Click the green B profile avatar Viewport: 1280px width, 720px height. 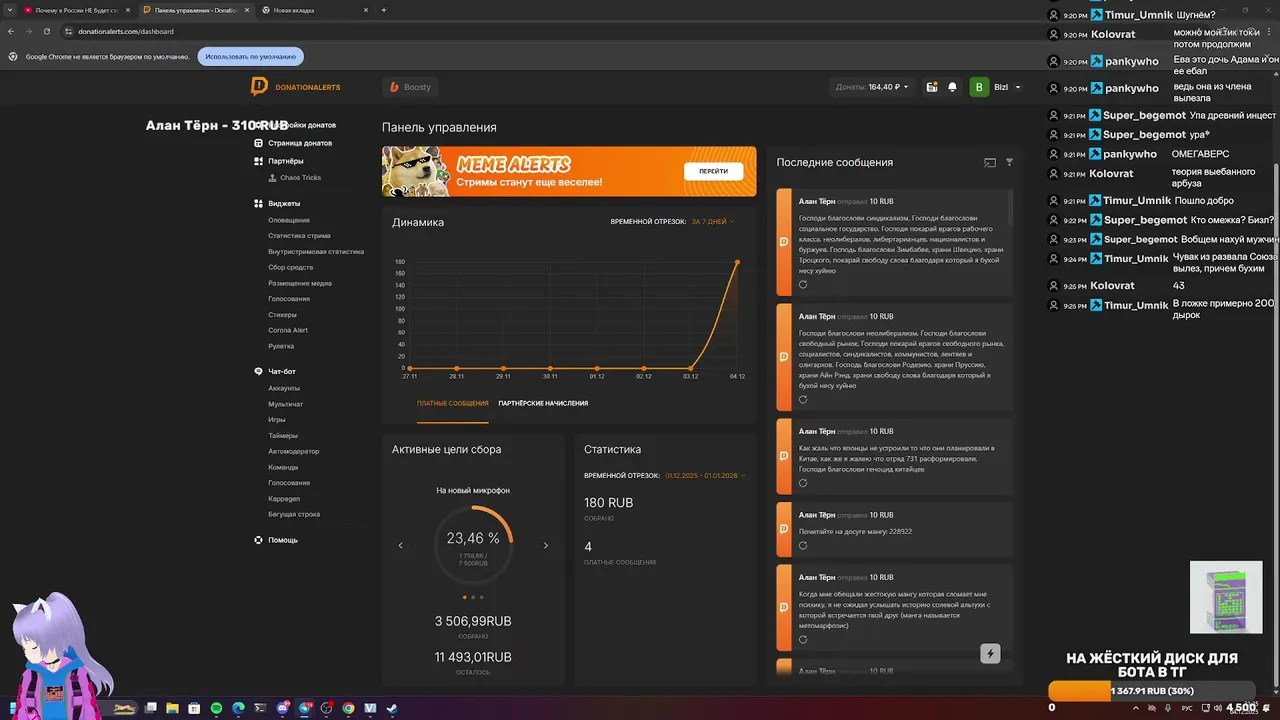(x=979, y=87)
